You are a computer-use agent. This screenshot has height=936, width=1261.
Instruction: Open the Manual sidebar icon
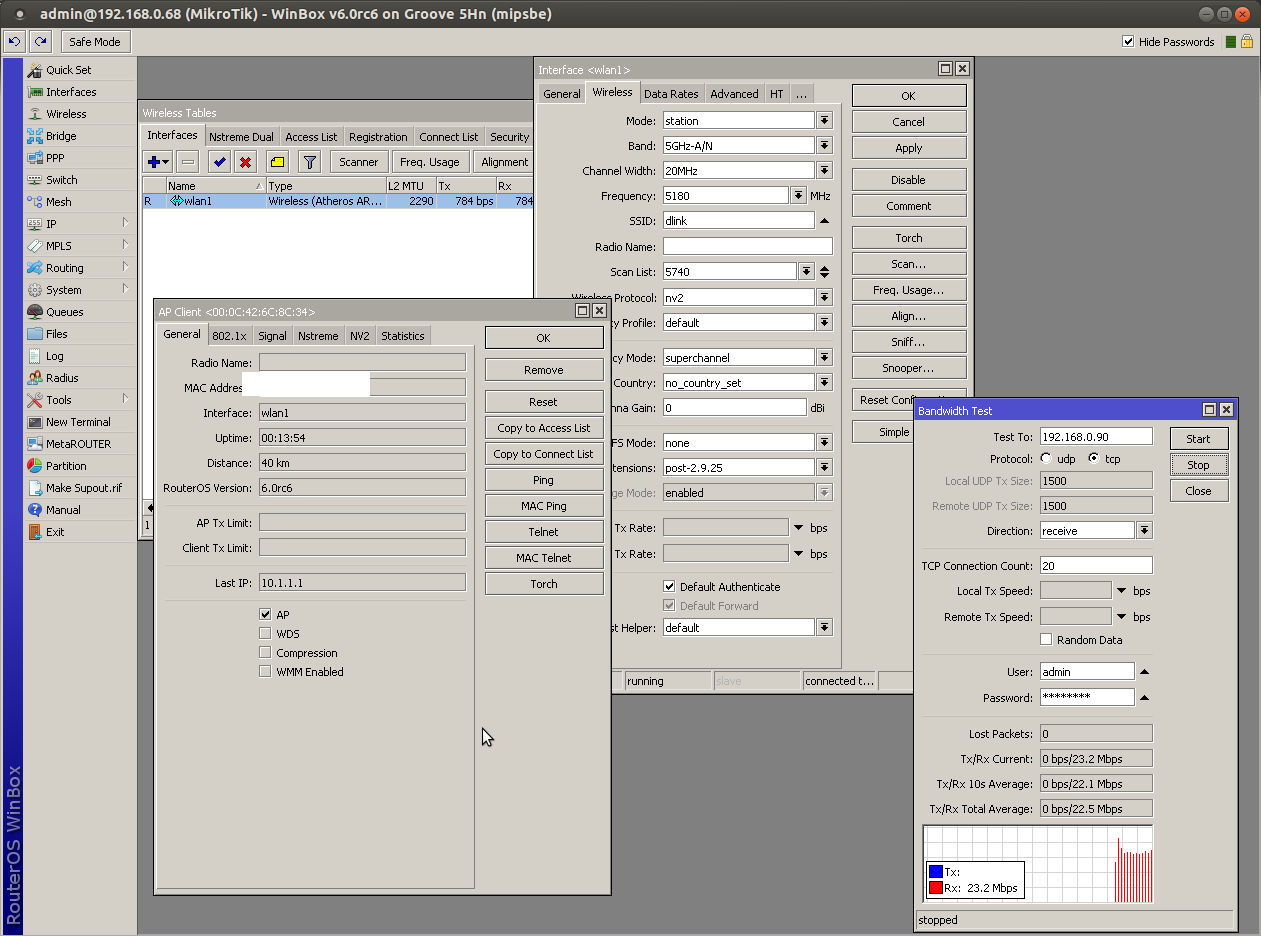[35, 510]
